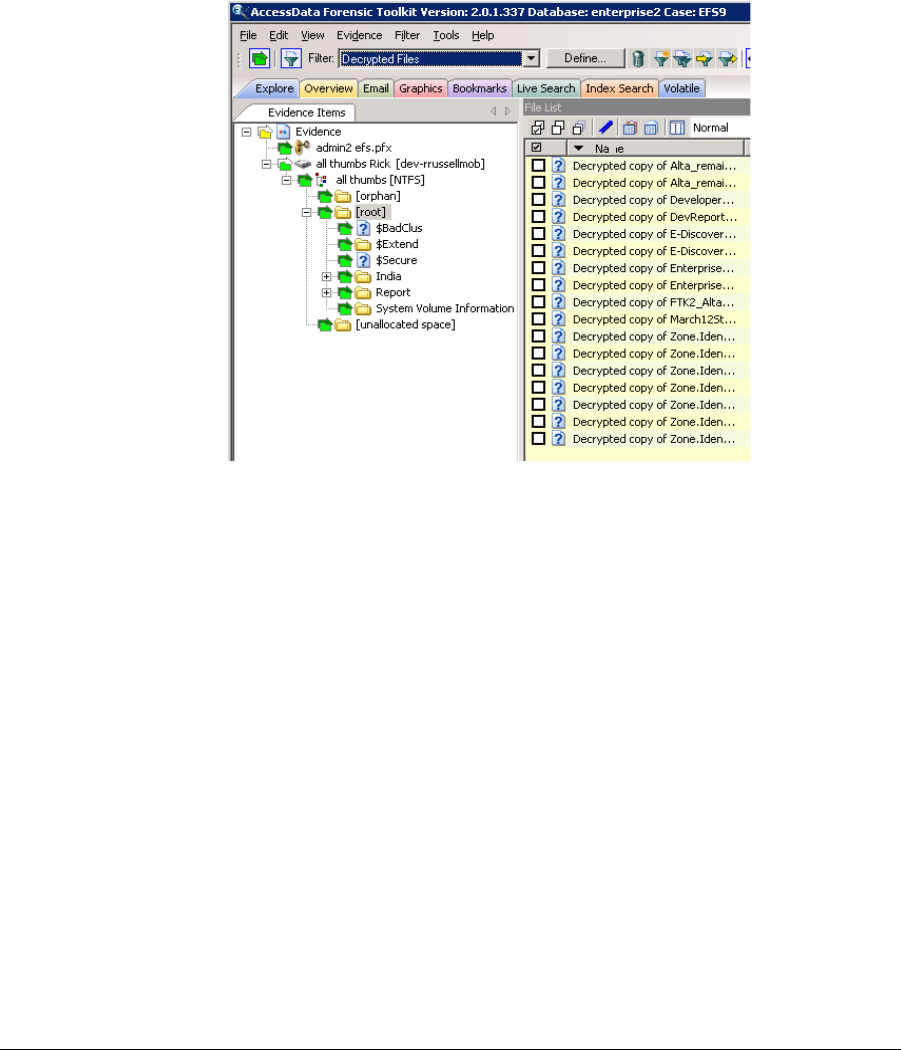Check the box for Decrypted copy of Developer
Screen dimensions: 901x1050
tap(538, 200)
